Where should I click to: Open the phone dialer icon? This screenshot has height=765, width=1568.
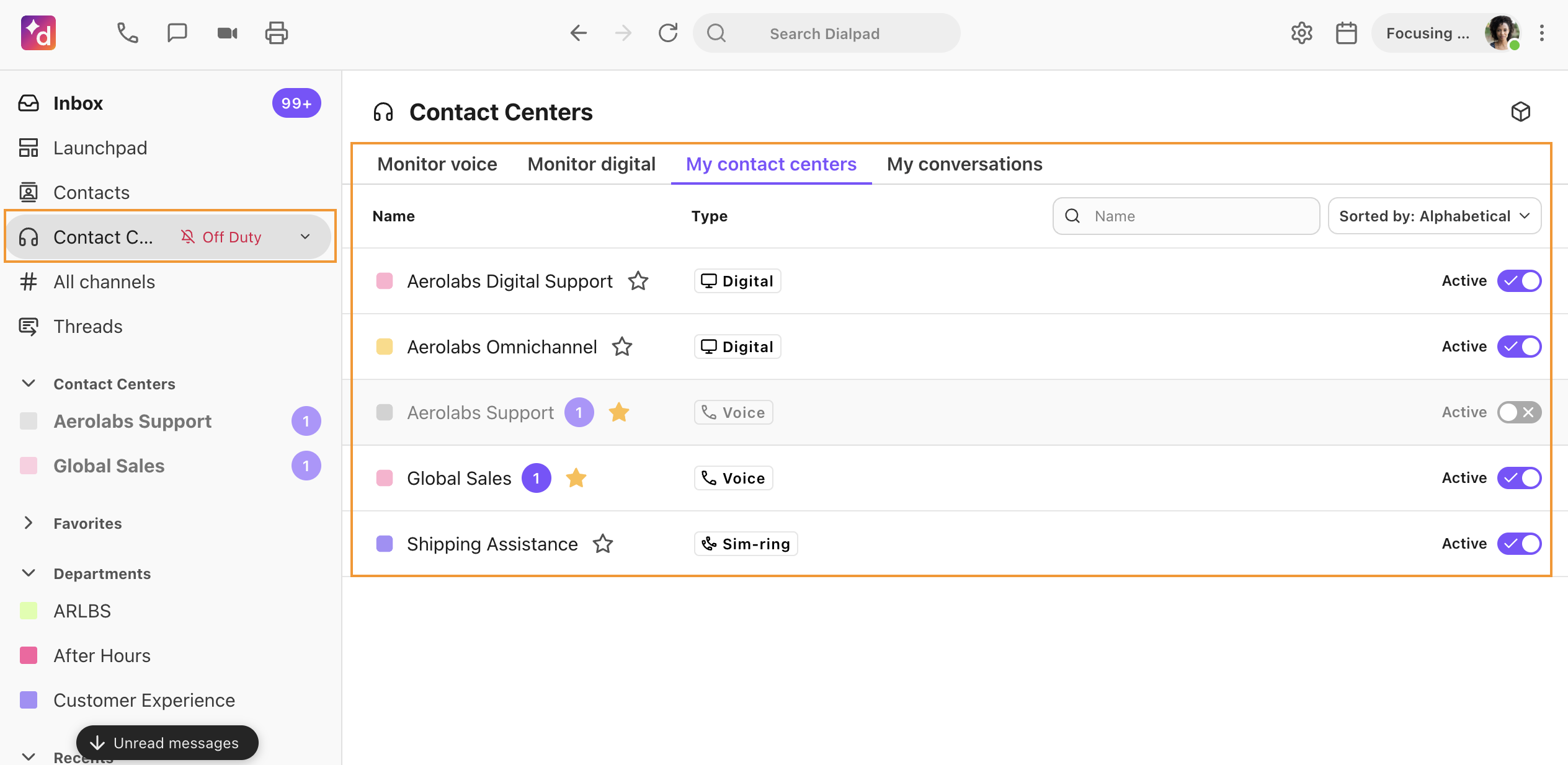click(x=128, y=33)
